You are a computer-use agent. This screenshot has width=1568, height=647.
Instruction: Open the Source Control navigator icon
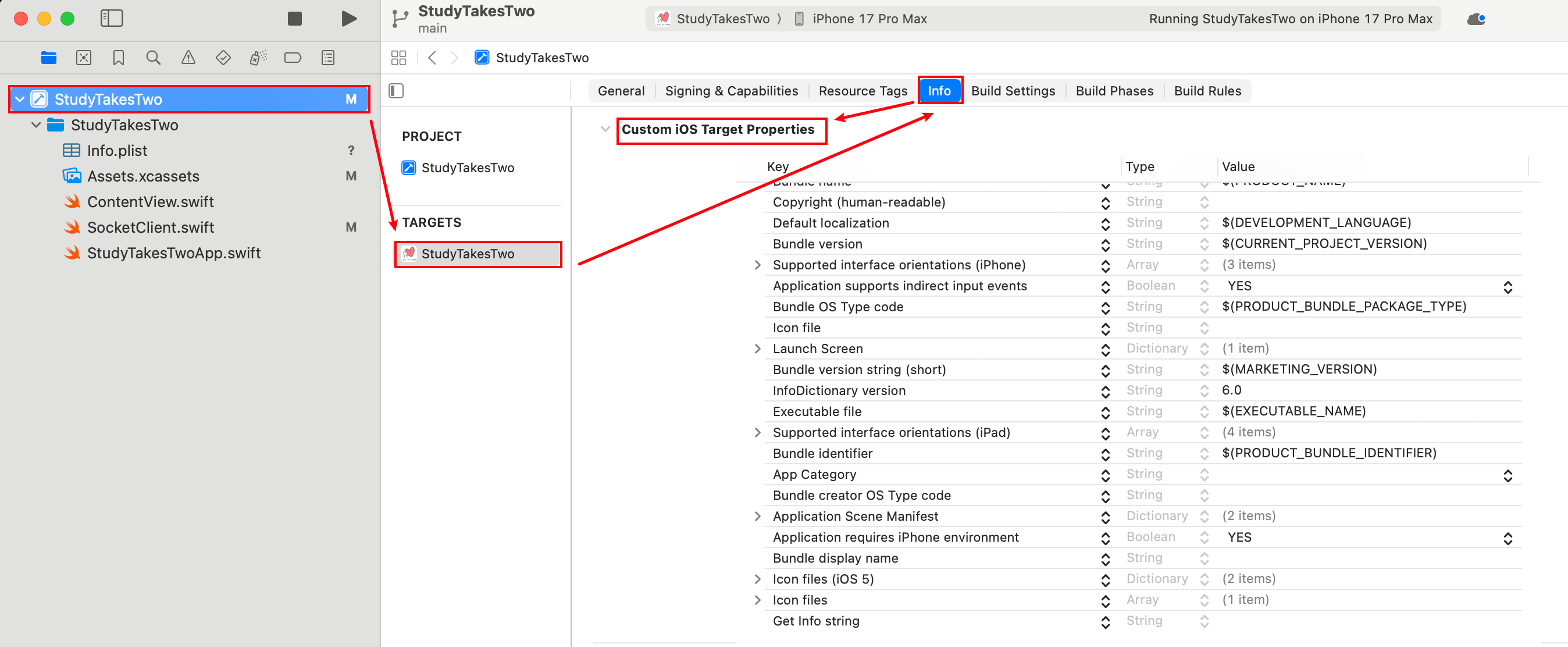pos(83,58)
